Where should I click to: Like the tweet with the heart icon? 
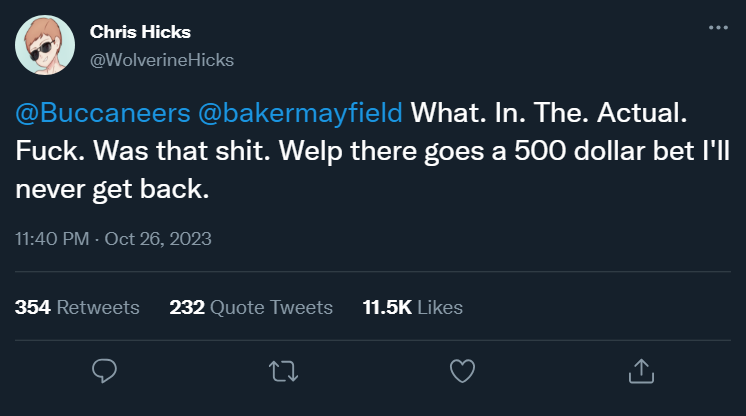point(461,371)
